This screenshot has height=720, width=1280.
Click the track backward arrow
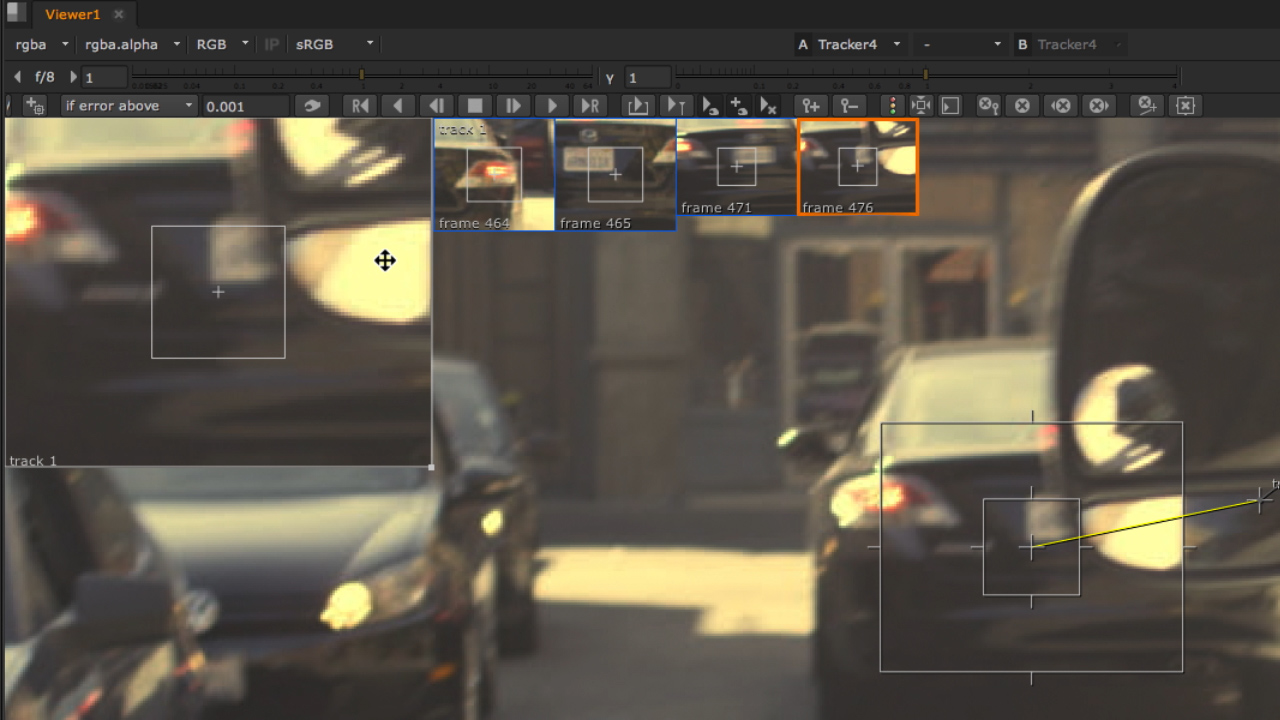398,105
